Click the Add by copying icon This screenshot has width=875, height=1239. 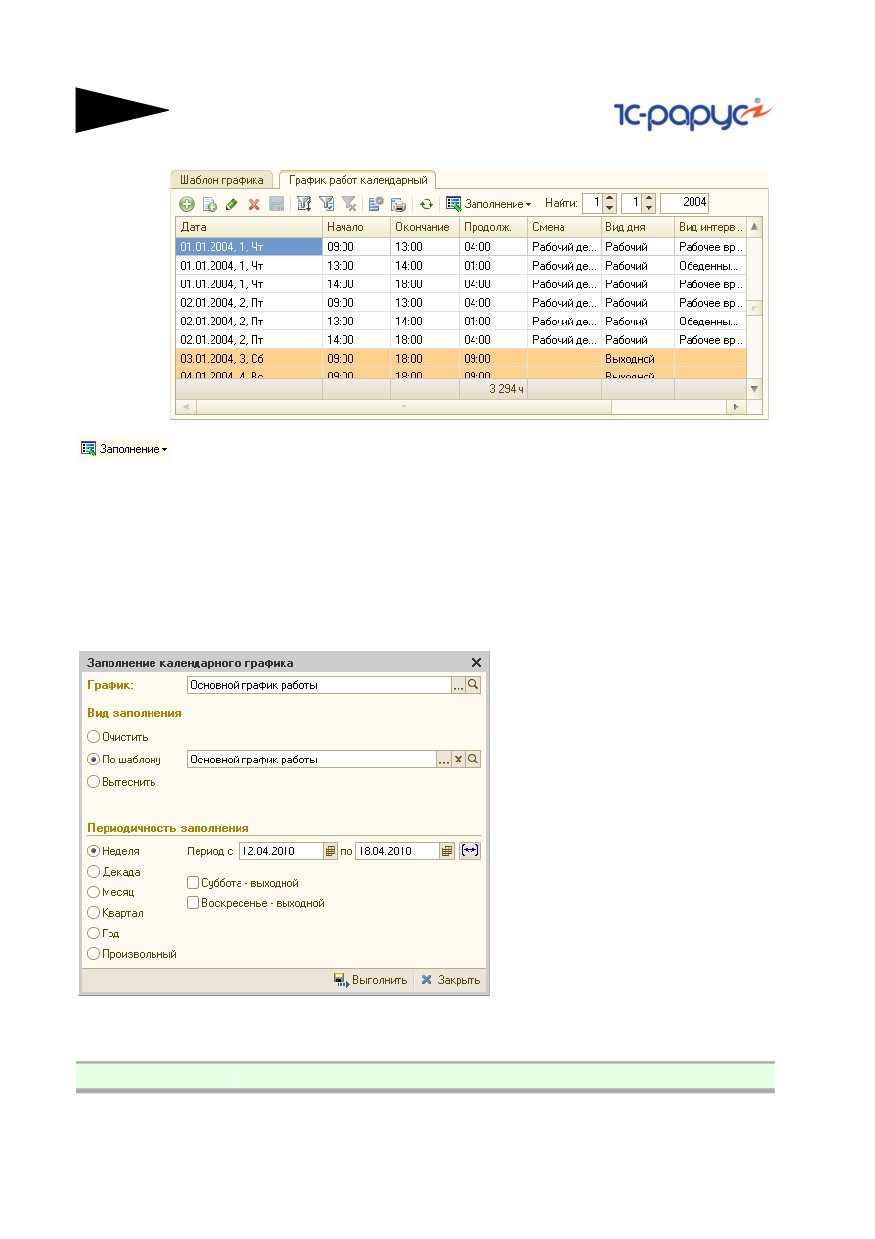tap(210, 204)
